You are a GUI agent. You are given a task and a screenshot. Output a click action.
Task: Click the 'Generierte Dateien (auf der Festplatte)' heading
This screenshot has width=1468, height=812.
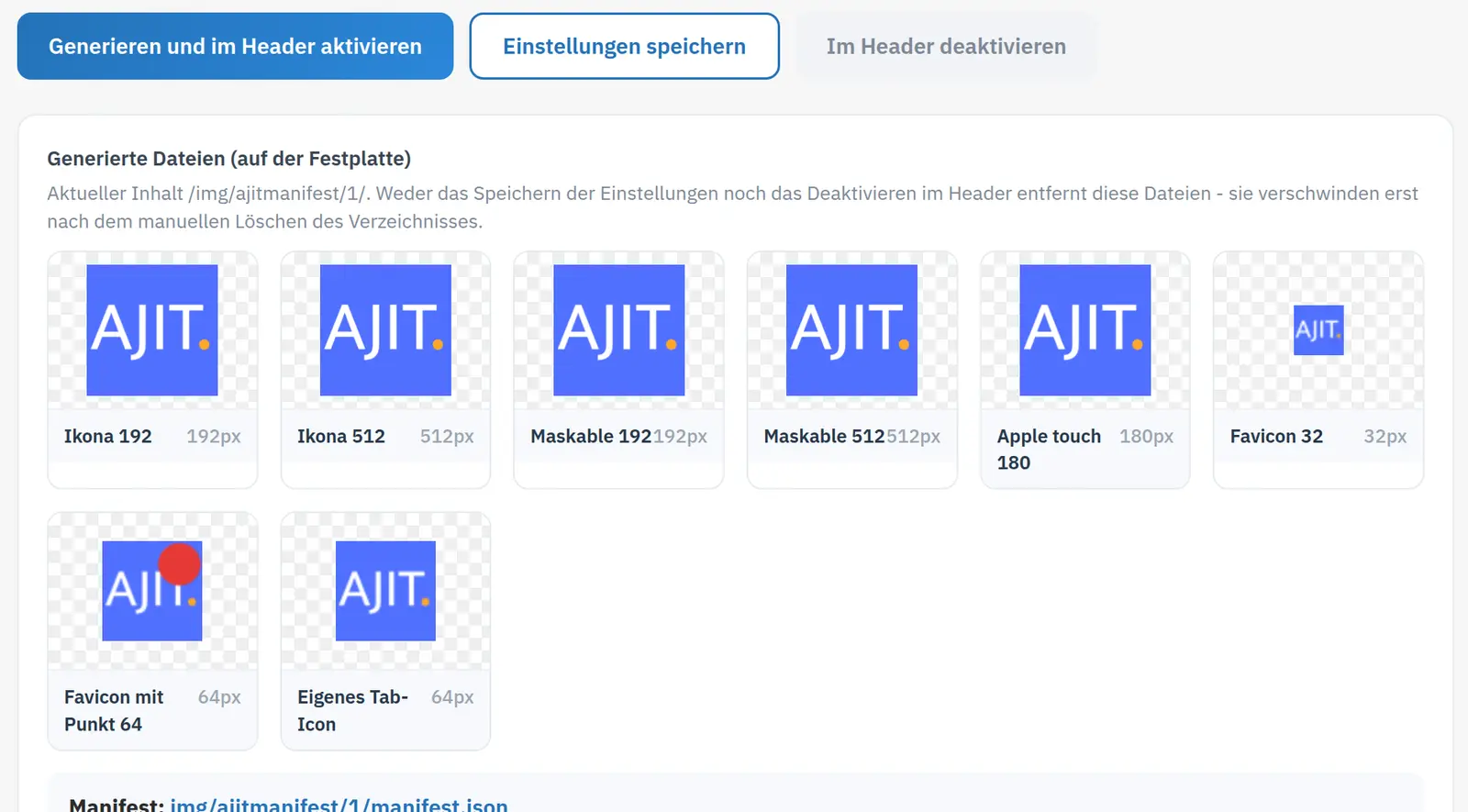229,159
